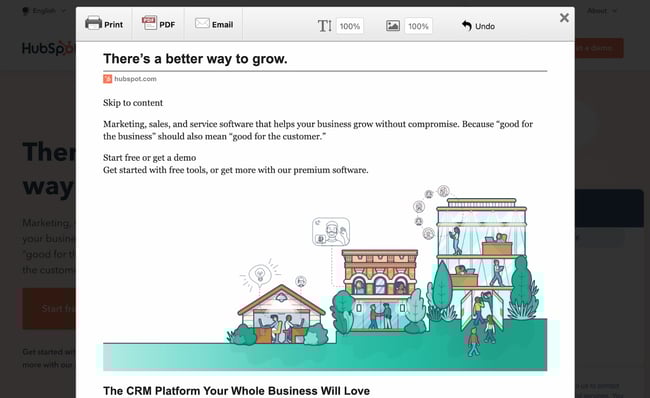
Task: Click the orange demo button in the background page
Action: (x=599, y=48)
